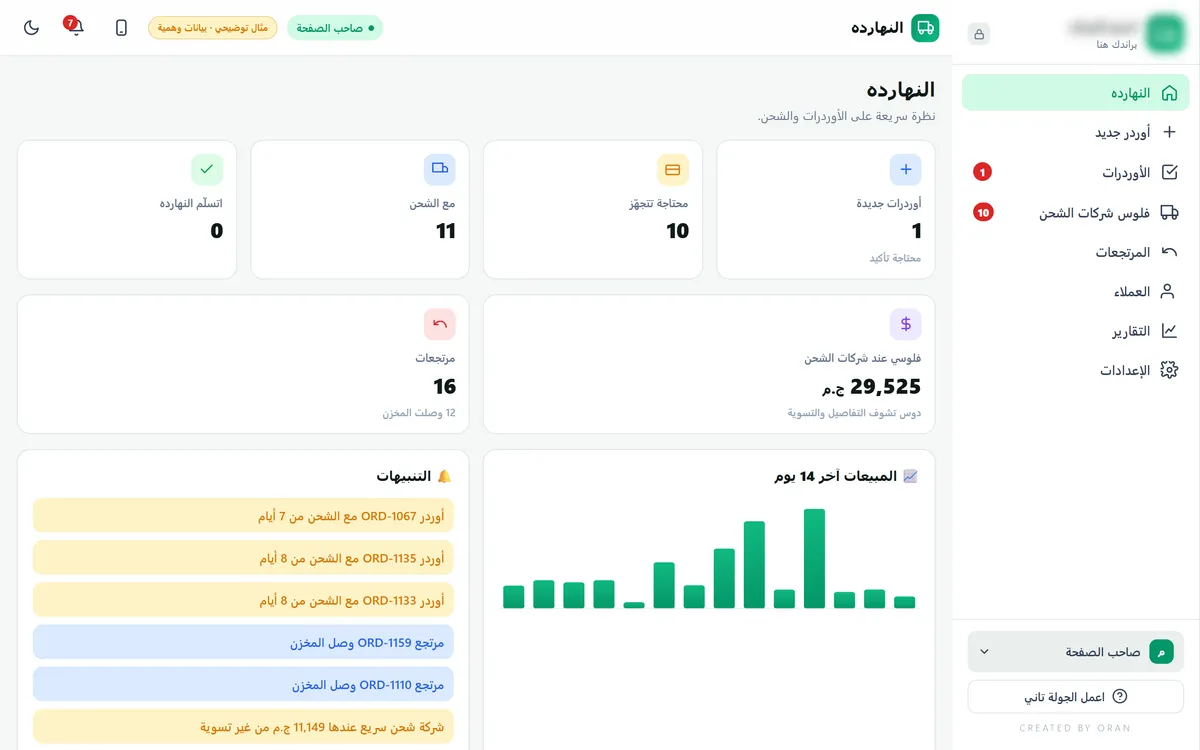
Task: Click the blue truck icon on the مع الشحن card
Action: coord(440,170)
